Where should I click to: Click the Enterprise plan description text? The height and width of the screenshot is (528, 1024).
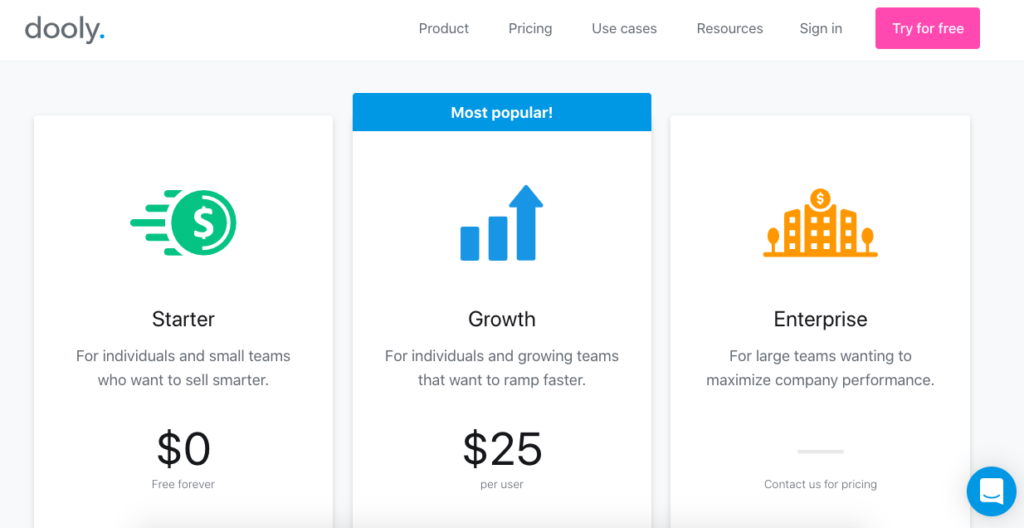point(820,368)
